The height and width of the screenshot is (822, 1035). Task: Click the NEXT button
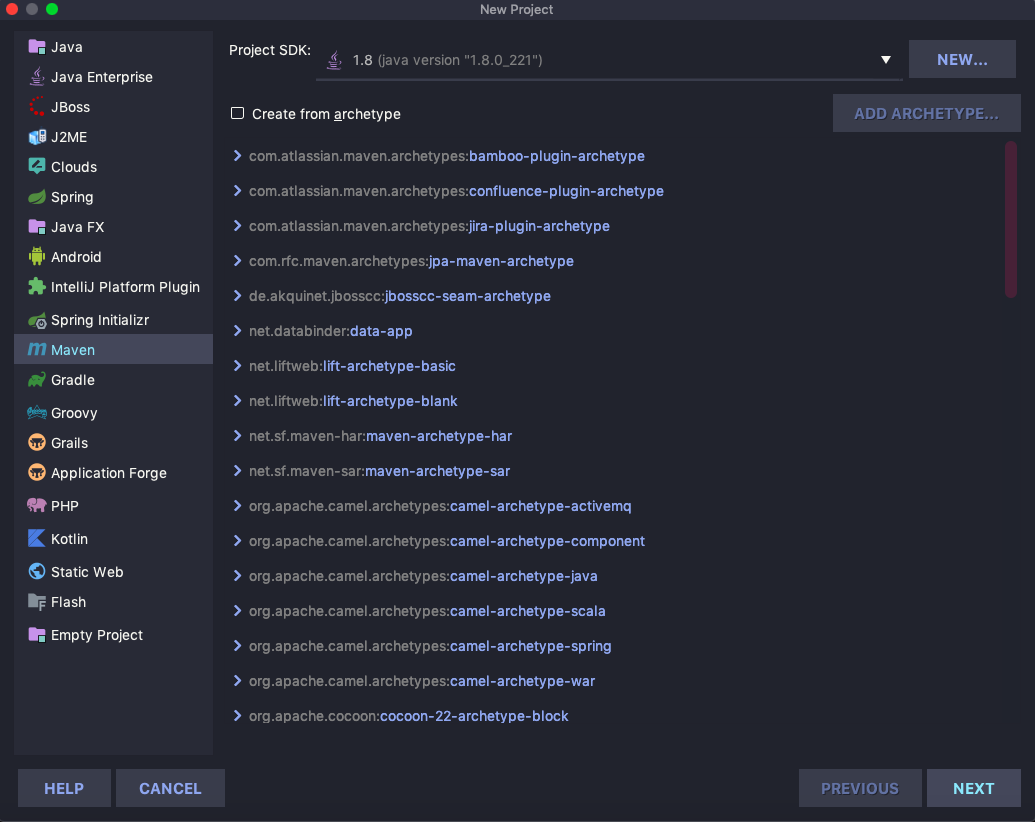[973, 788]
